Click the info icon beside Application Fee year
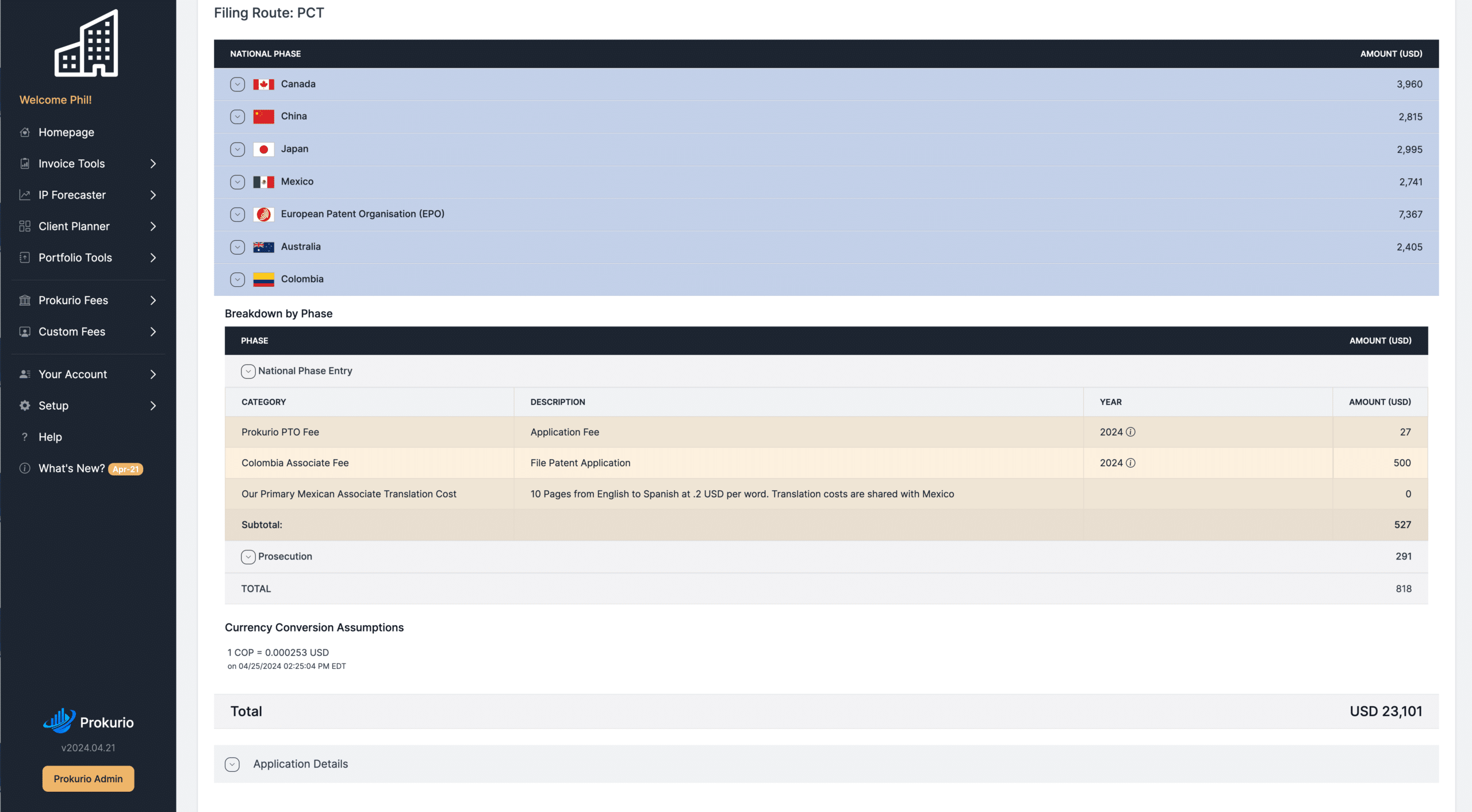1472x812 pixels. click(1130, 432)
